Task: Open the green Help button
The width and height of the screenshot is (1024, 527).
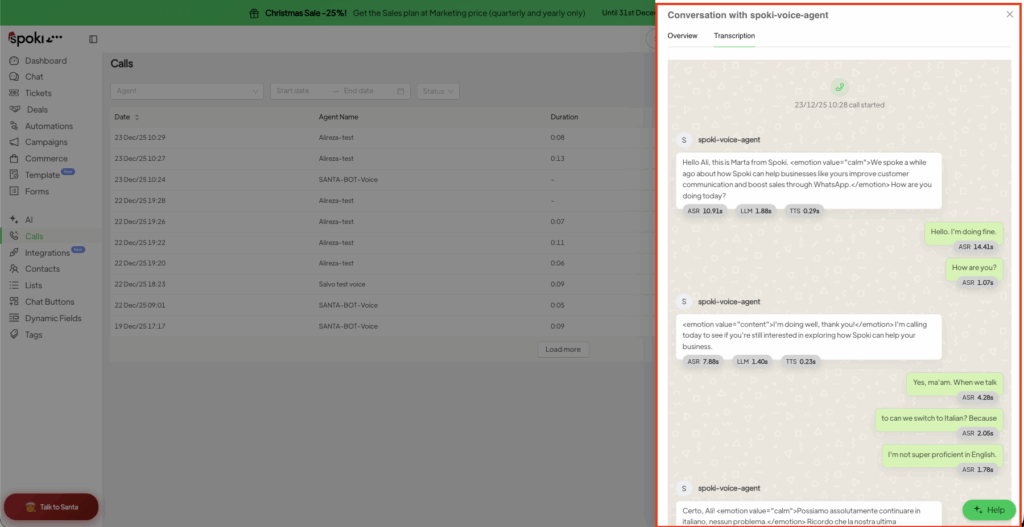Action: pos(988,509)
